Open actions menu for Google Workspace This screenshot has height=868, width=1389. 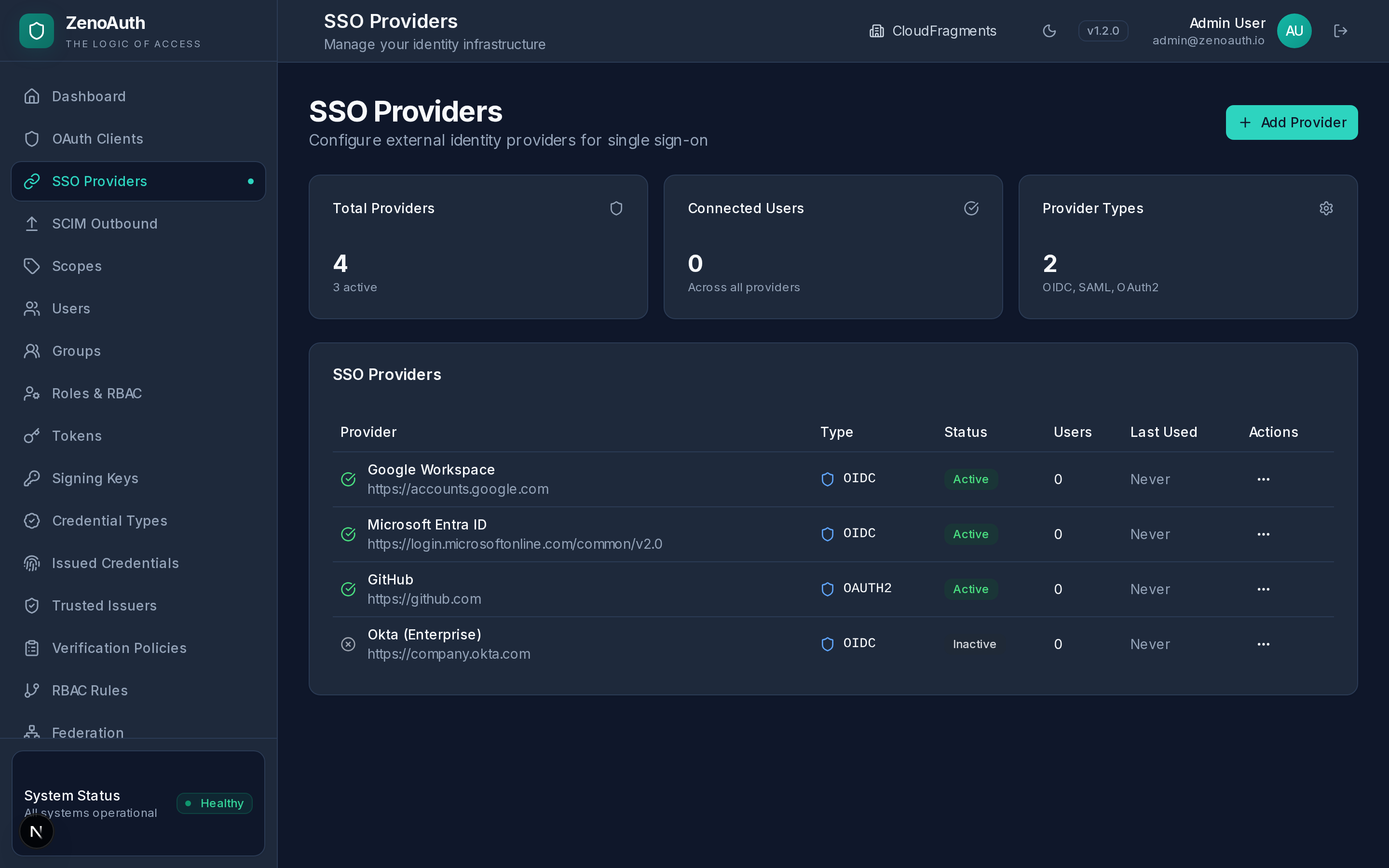click(x=1263, y=479)
